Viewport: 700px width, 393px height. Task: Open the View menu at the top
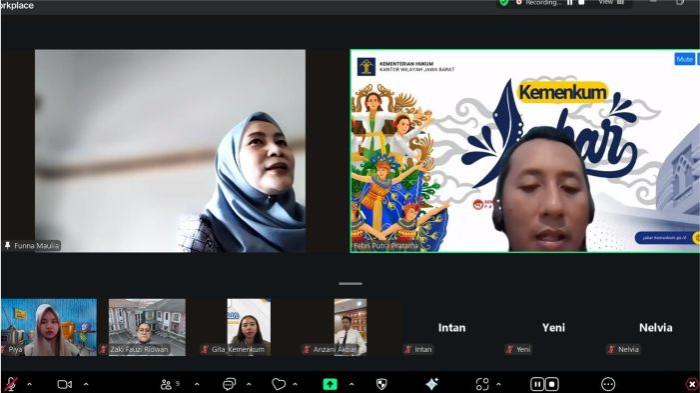tap(611, 3)
